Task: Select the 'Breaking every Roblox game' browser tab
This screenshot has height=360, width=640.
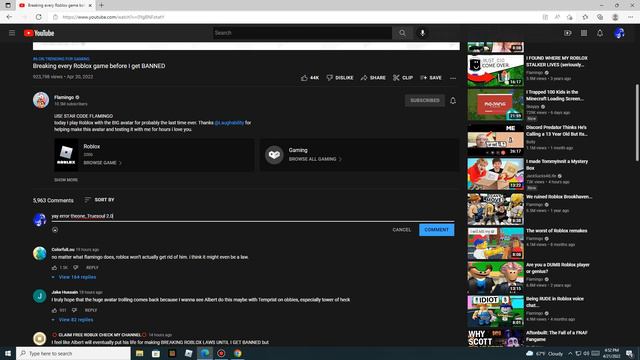Action: 55,5
